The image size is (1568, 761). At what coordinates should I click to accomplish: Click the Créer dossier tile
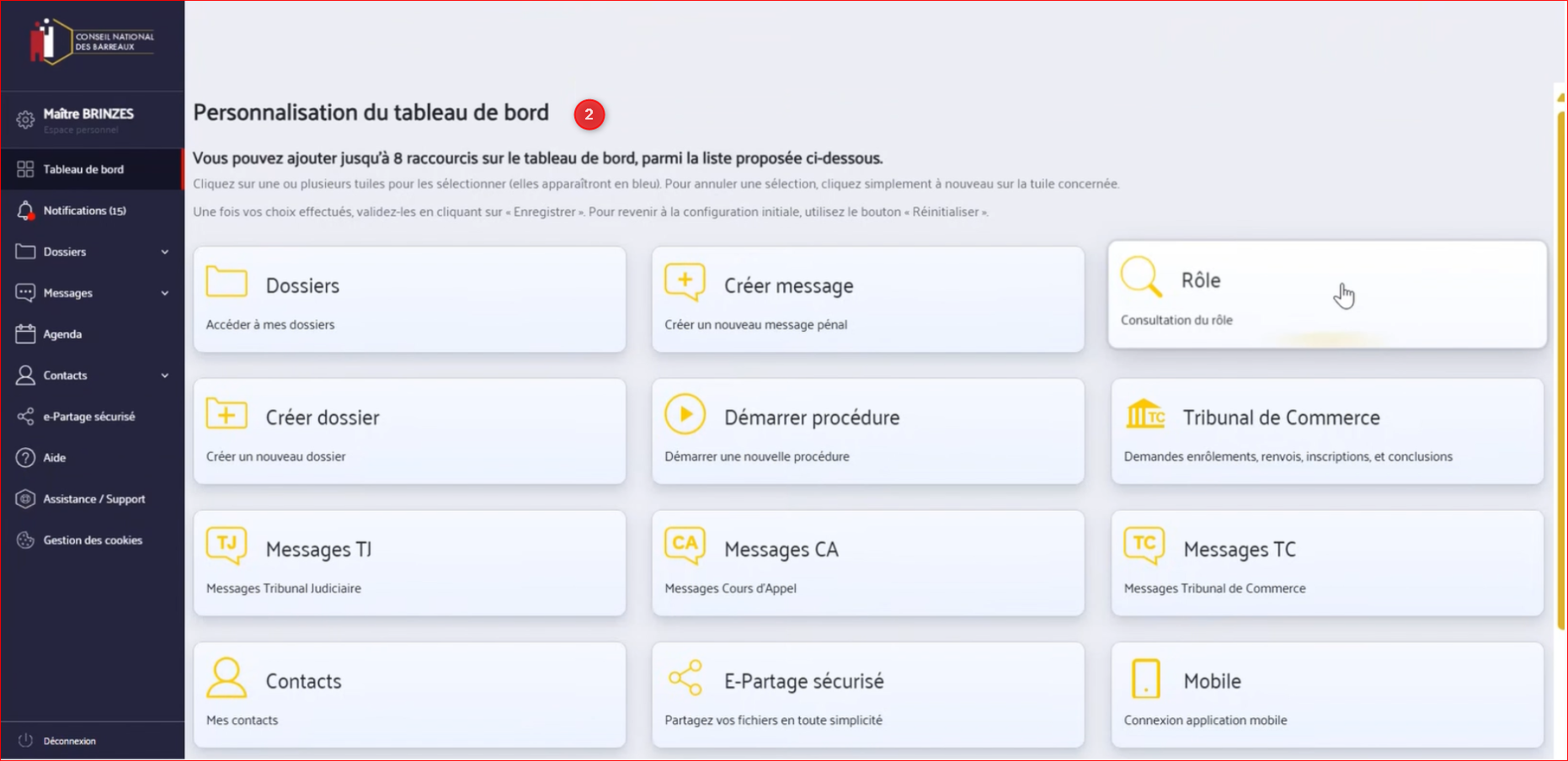pos(409,431)
